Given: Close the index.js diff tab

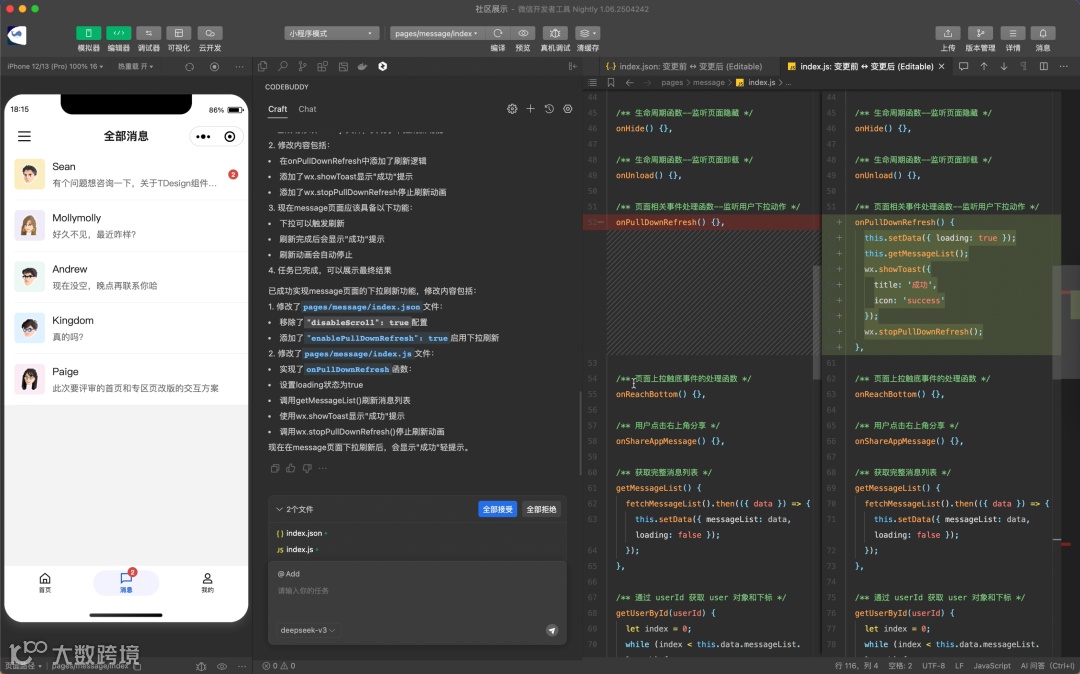Looking at the screenshot, I should [x=942, y=66].
